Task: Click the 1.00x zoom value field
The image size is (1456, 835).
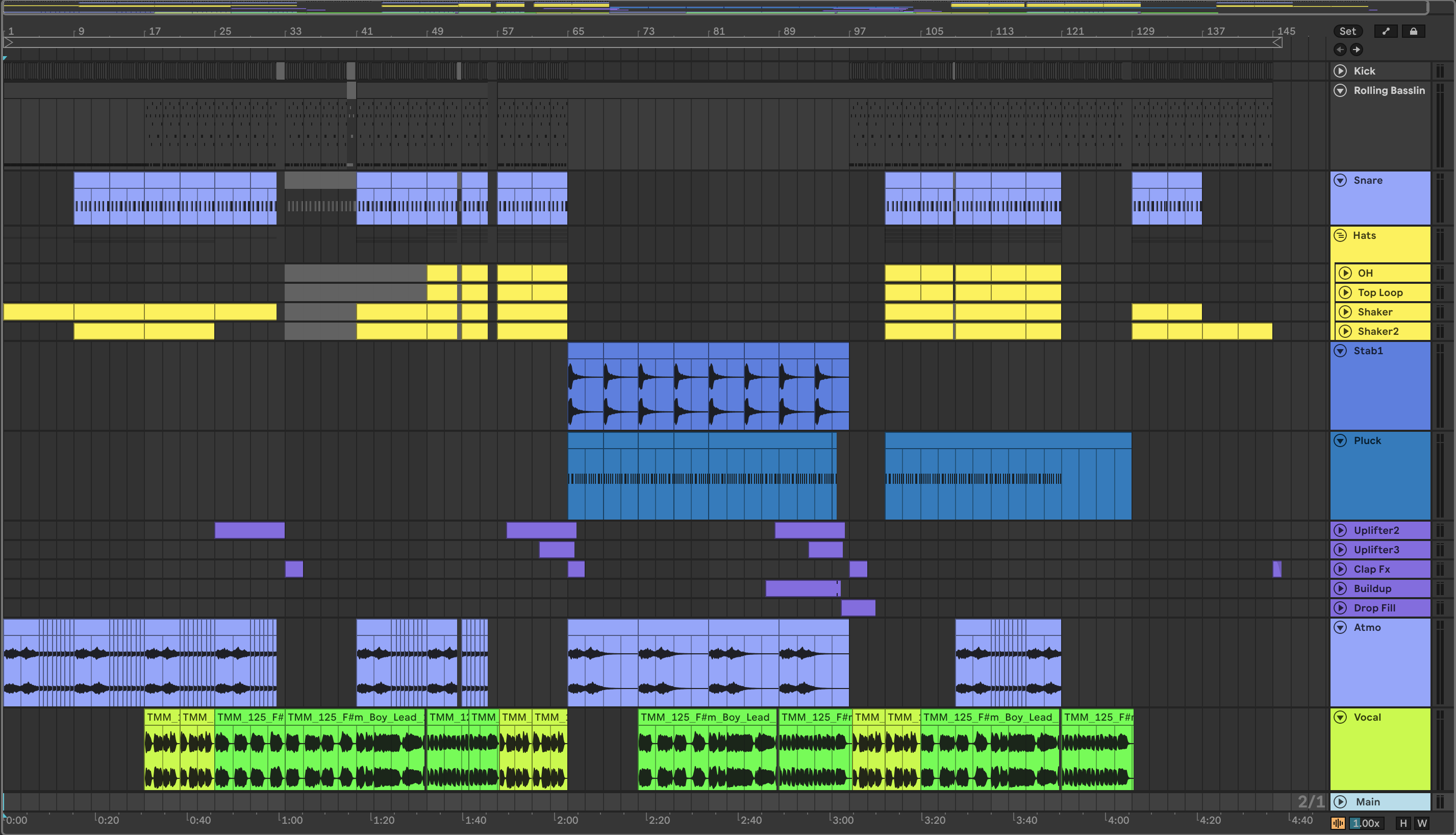Action: pyautogui.click(x=1366, y=823)
